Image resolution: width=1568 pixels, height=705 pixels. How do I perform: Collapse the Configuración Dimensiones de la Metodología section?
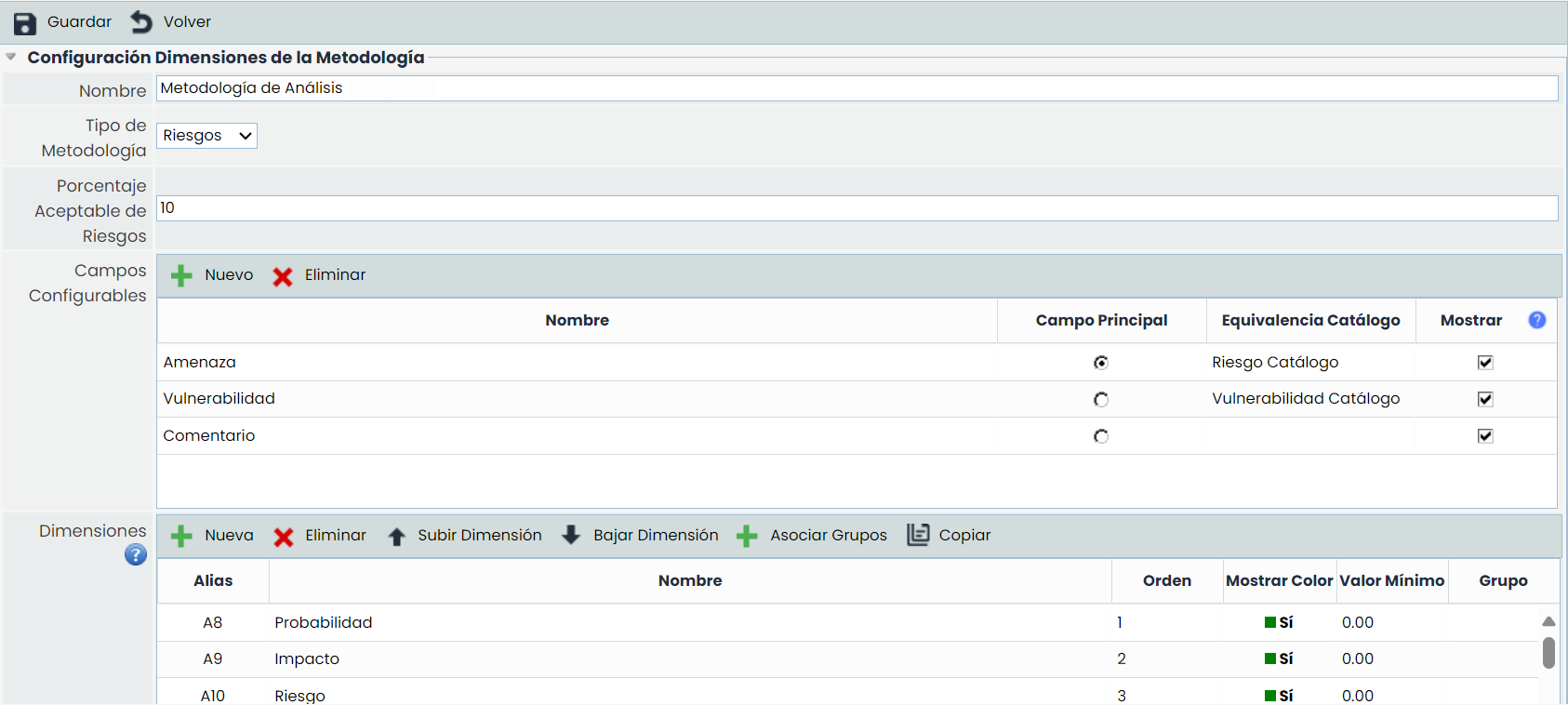click(11, 58)
